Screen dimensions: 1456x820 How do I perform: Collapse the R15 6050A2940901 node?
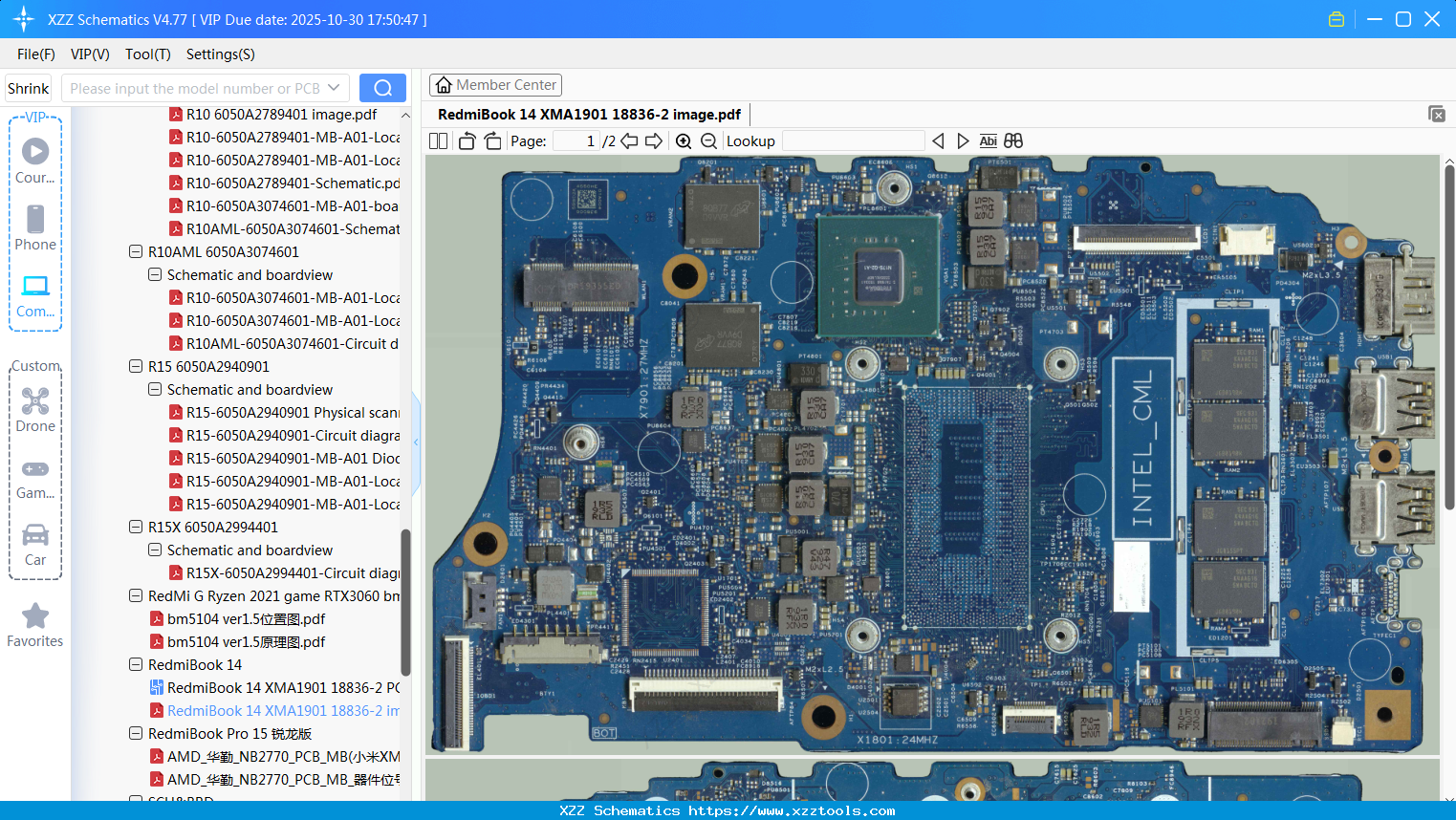(x=136, y=367)
